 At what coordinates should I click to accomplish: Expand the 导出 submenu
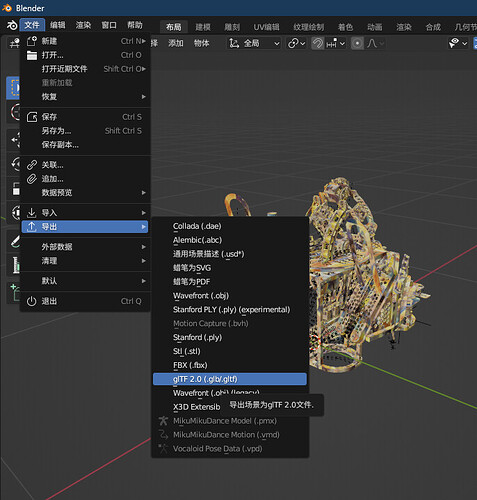click(x=85, y=227)
